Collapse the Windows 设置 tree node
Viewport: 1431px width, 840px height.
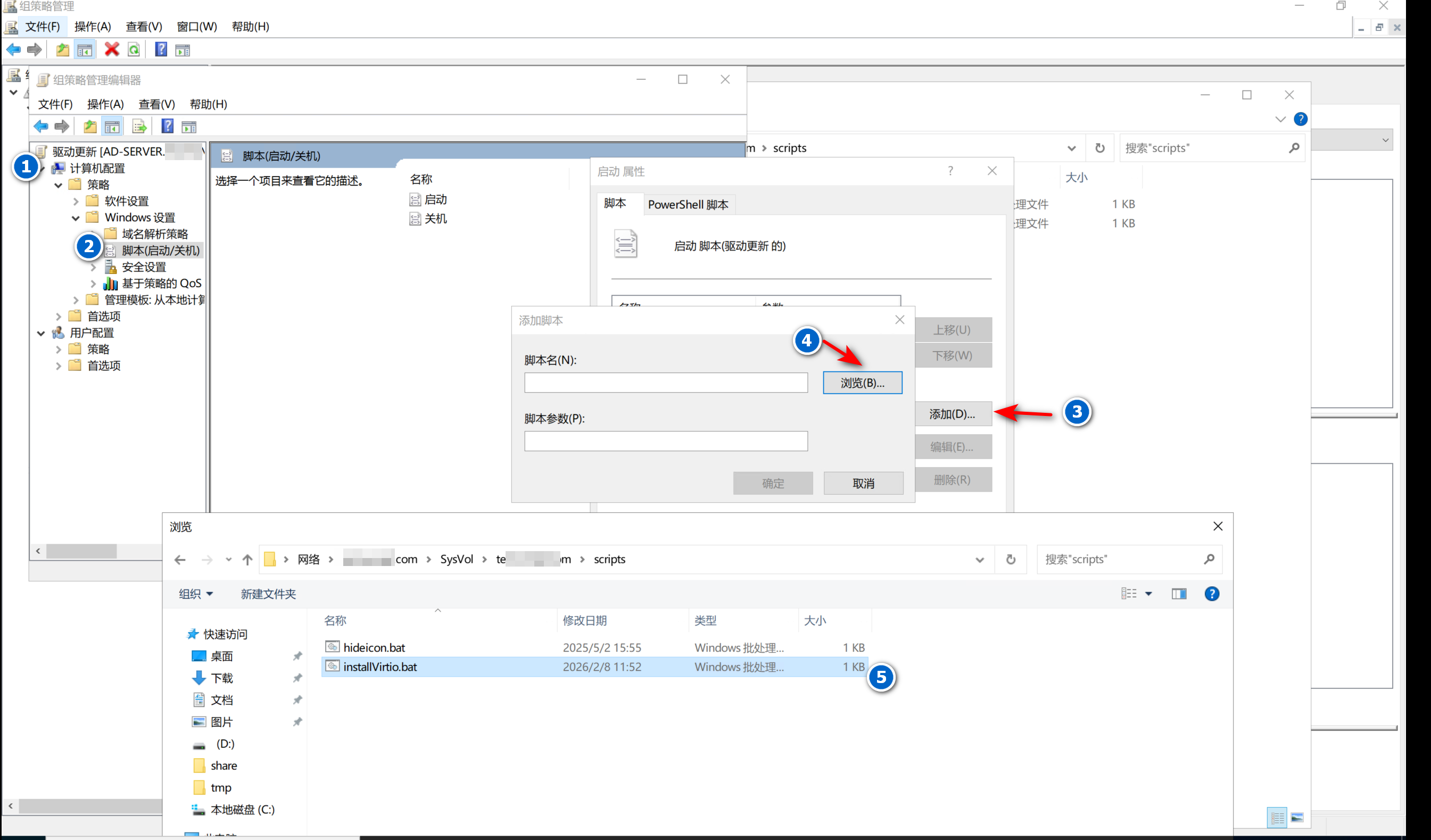76,218
